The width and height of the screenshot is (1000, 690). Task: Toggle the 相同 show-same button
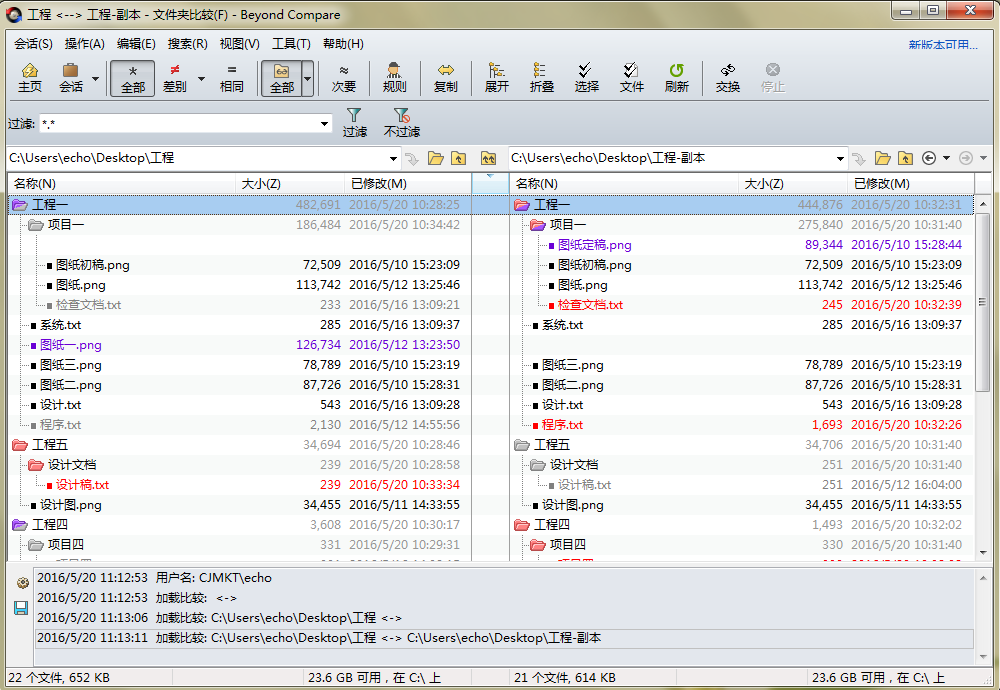point(232,78)
